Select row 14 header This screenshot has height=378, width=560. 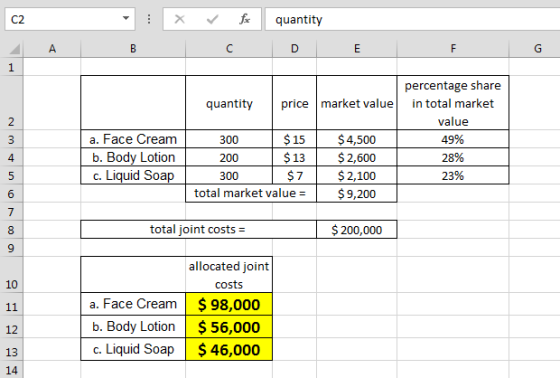[11, 369]
